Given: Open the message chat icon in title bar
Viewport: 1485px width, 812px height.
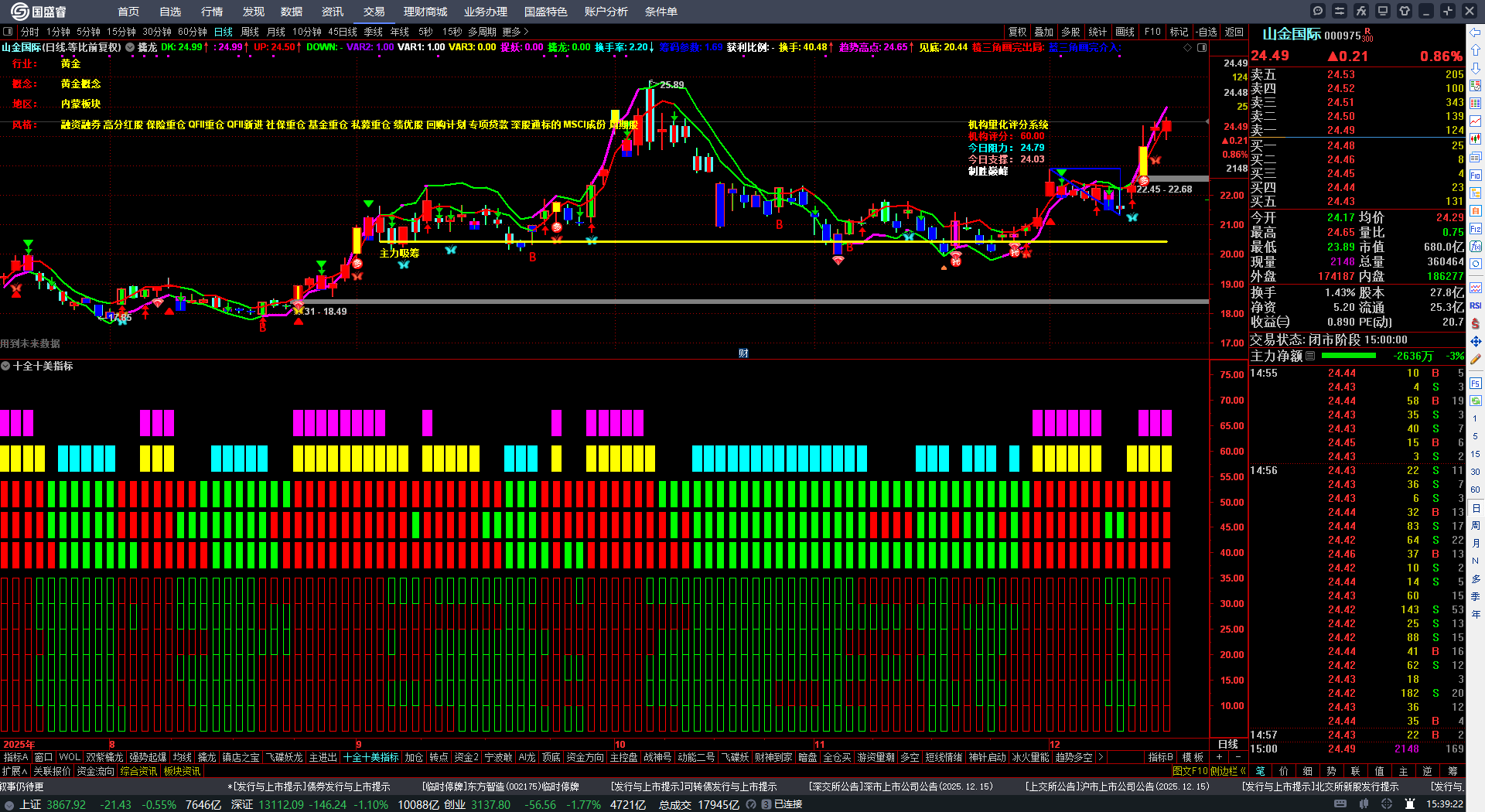Looking at the screenshot, I should point(1318,11).
